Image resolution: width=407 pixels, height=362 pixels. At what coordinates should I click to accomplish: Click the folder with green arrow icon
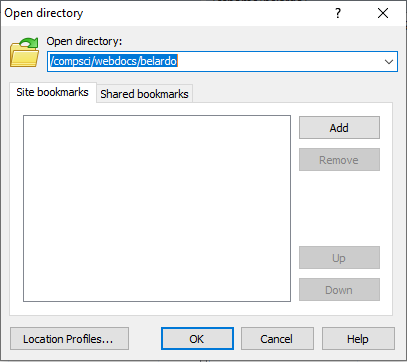pyautogui.click(x=25, y=53)
